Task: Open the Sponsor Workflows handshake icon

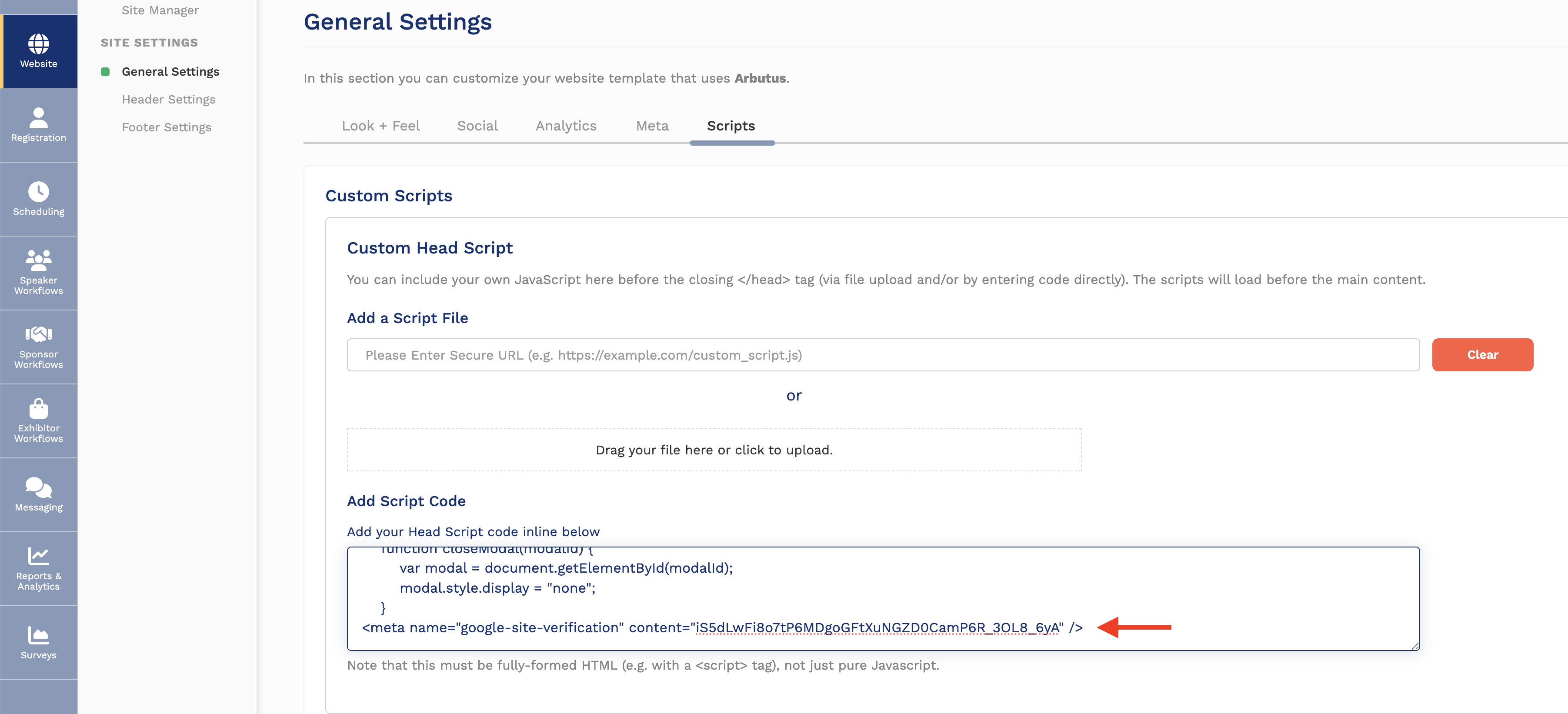Action: click(38, 334)
